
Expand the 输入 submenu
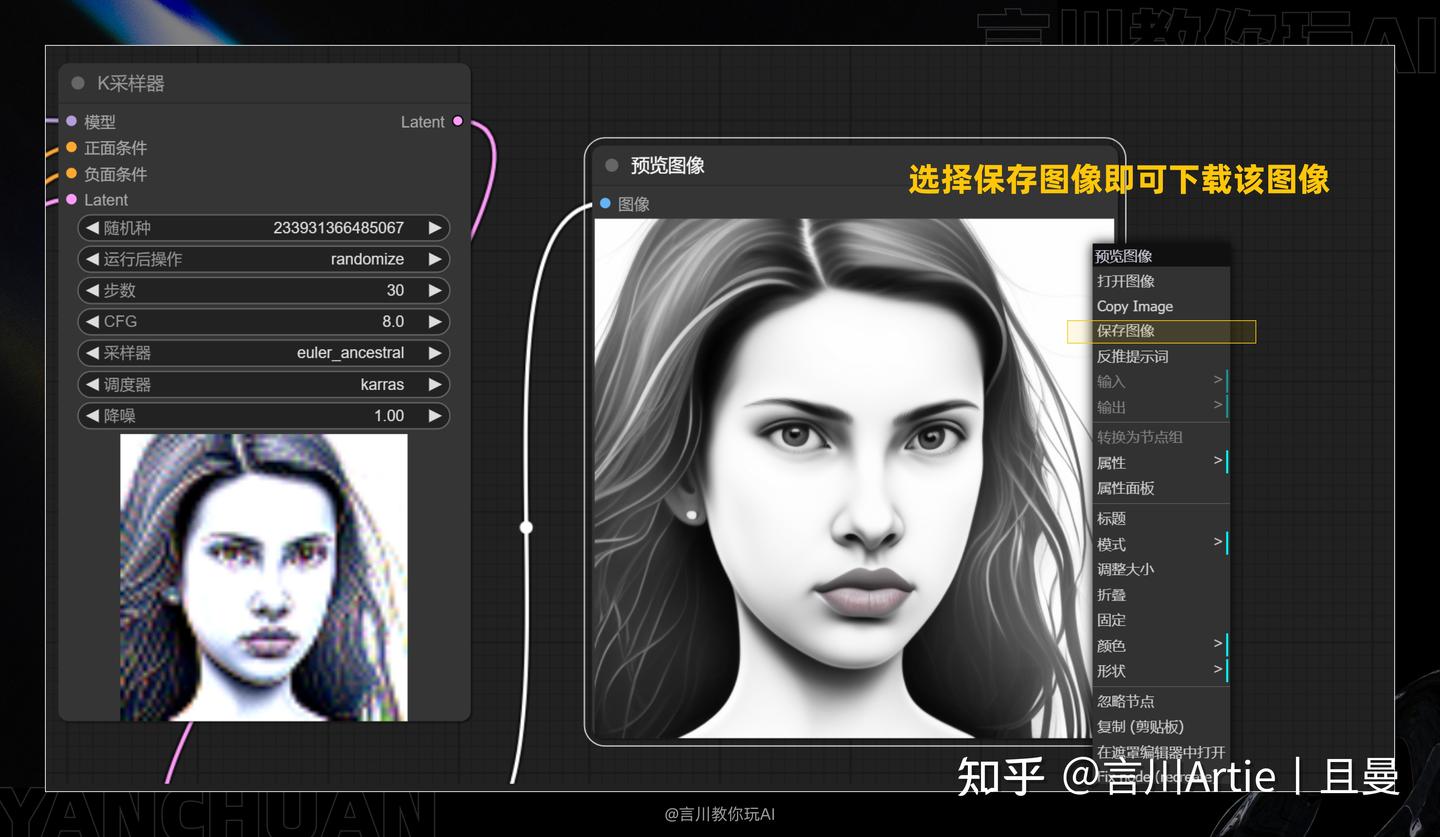click(1161, 381)
